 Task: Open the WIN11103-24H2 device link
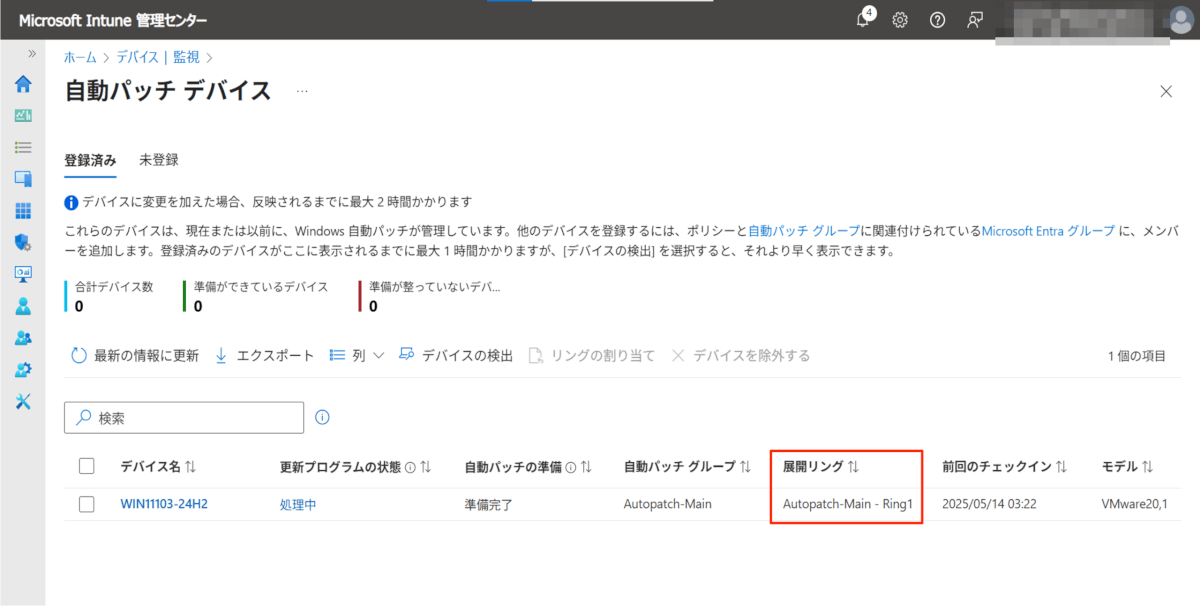coord(164,504)
